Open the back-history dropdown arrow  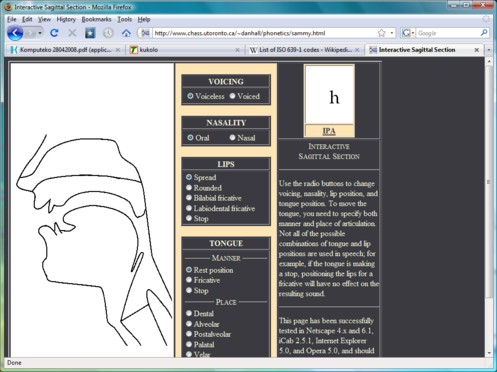pos(40,33)
